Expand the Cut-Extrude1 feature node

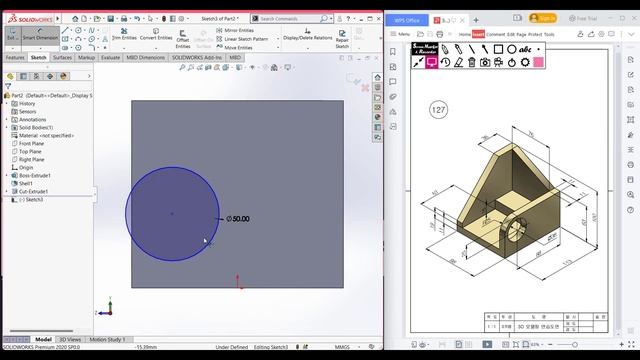tap(7, 191)
